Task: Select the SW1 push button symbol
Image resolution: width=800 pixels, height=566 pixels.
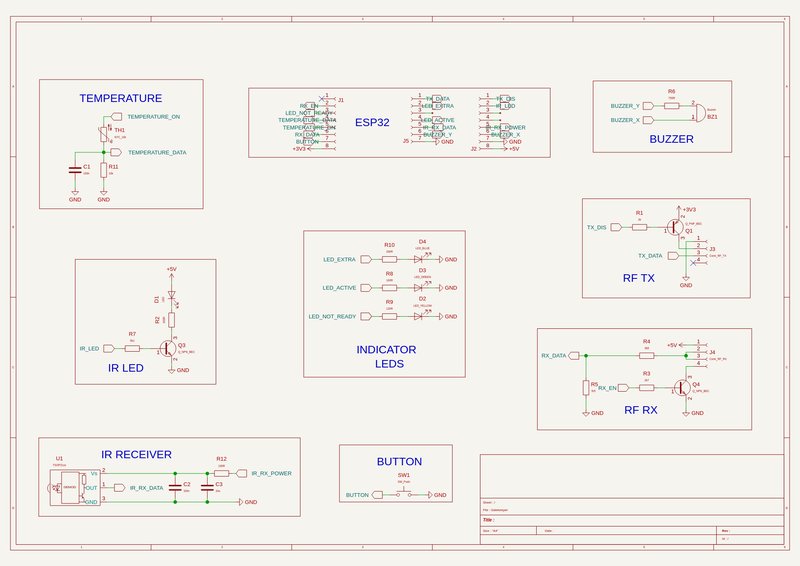Action: click(404, 493)
